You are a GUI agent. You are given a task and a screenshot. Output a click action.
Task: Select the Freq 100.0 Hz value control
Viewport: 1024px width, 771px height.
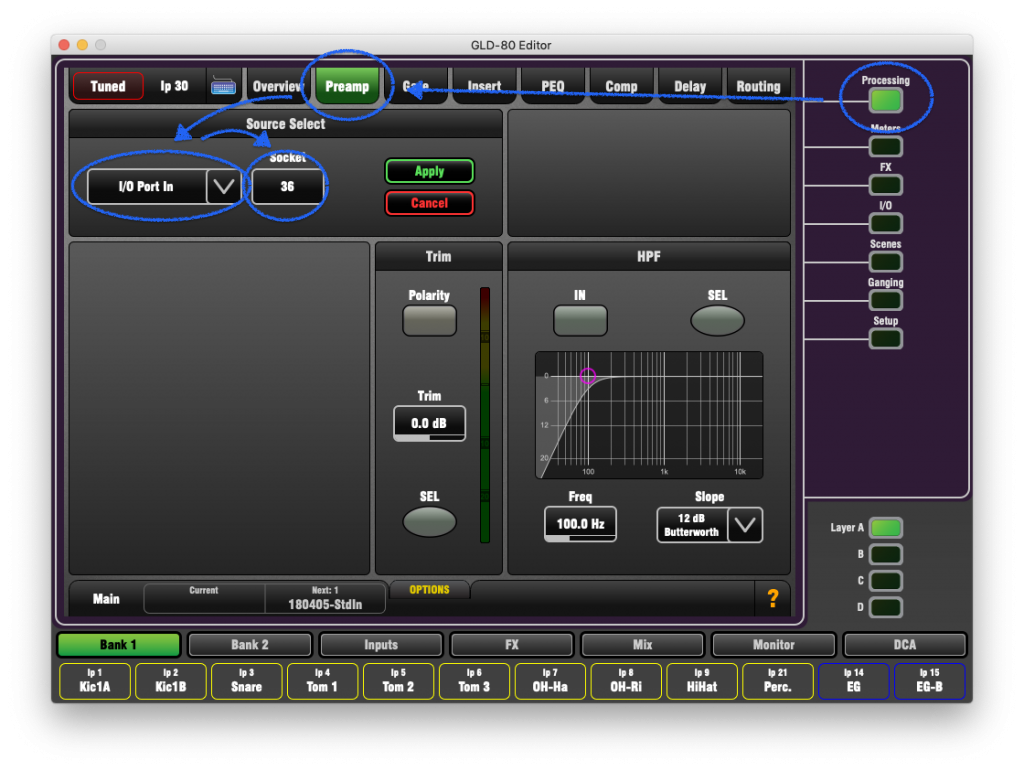pos(580,524)
